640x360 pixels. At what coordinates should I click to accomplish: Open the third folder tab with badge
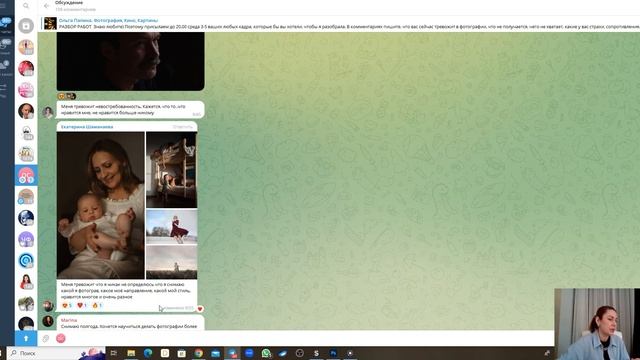coord(5,68)
